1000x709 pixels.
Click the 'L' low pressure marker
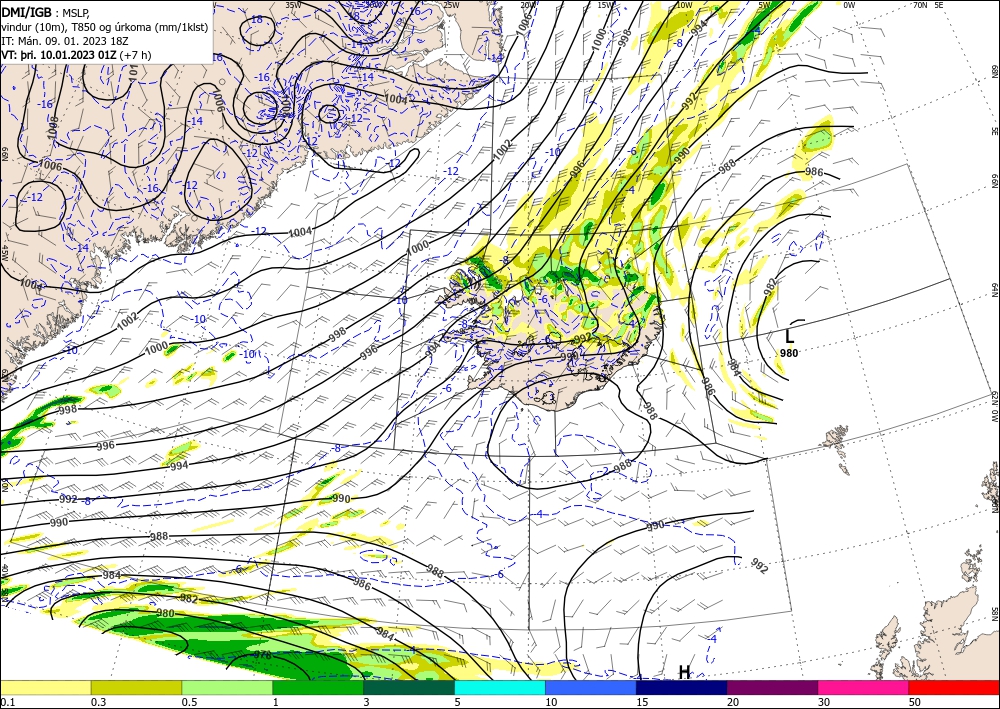coord(790,336)
